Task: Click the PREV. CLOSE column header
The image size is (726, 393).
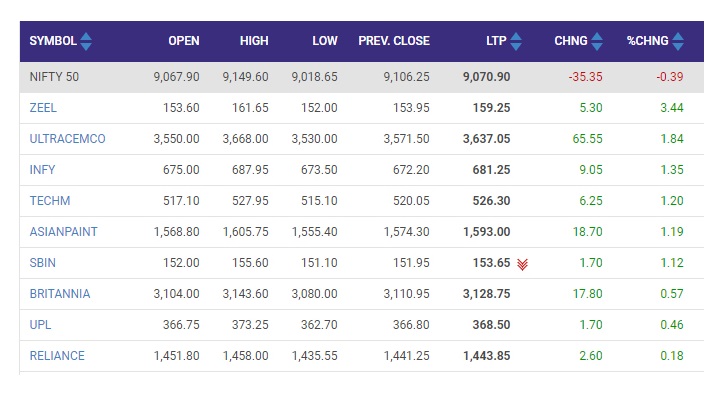Action: click(x=394, y=41)
